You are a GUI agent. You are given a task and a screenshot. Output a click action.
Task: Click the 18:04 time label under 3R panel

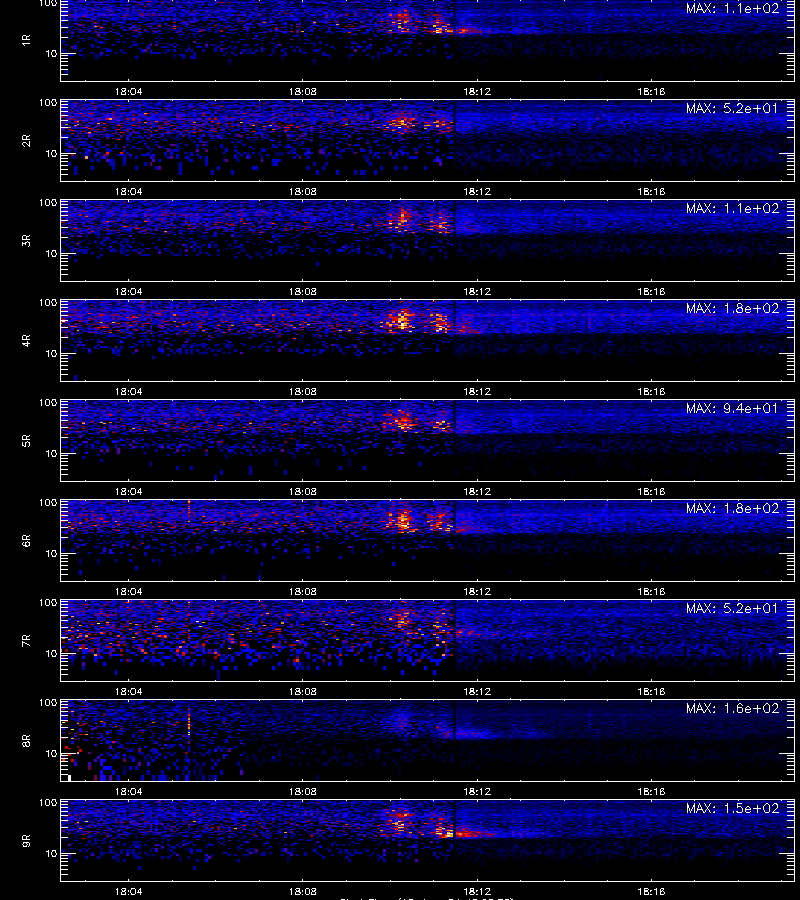tap(129, 292)
